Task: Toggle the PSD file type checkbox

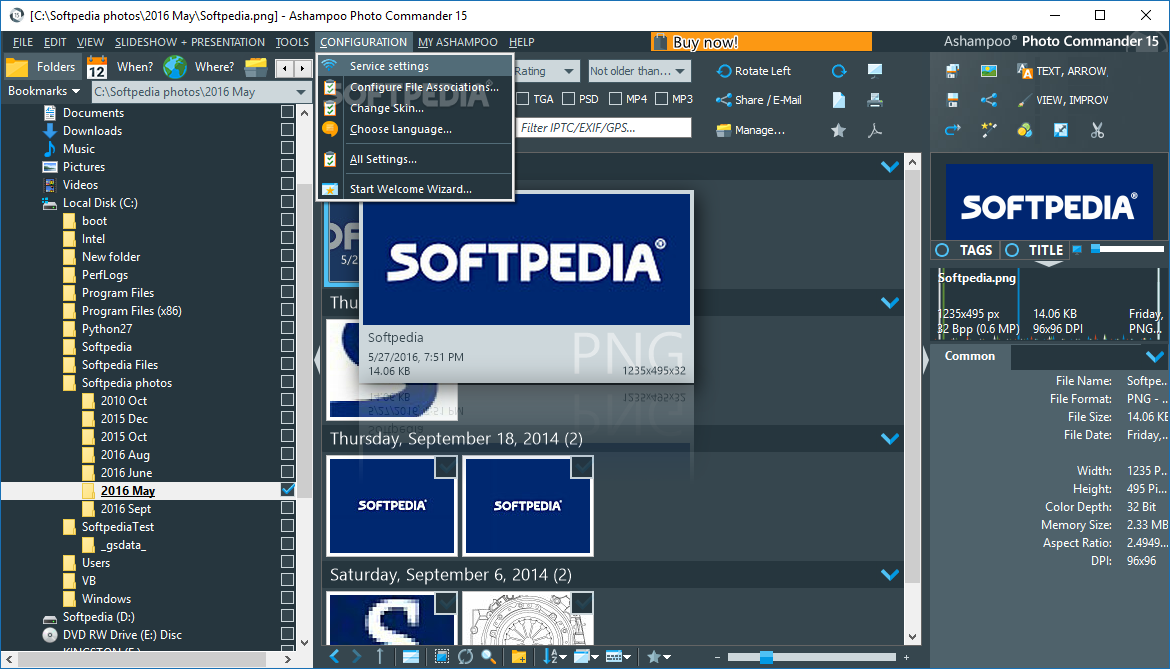Action: [569, 98]
